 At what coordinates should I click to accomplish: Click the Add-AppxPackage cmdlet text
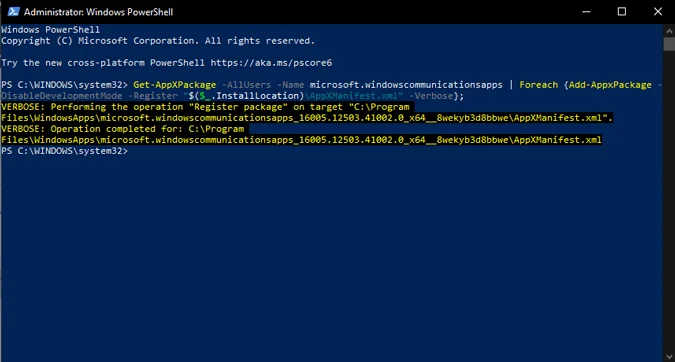(x=610, y=85)
